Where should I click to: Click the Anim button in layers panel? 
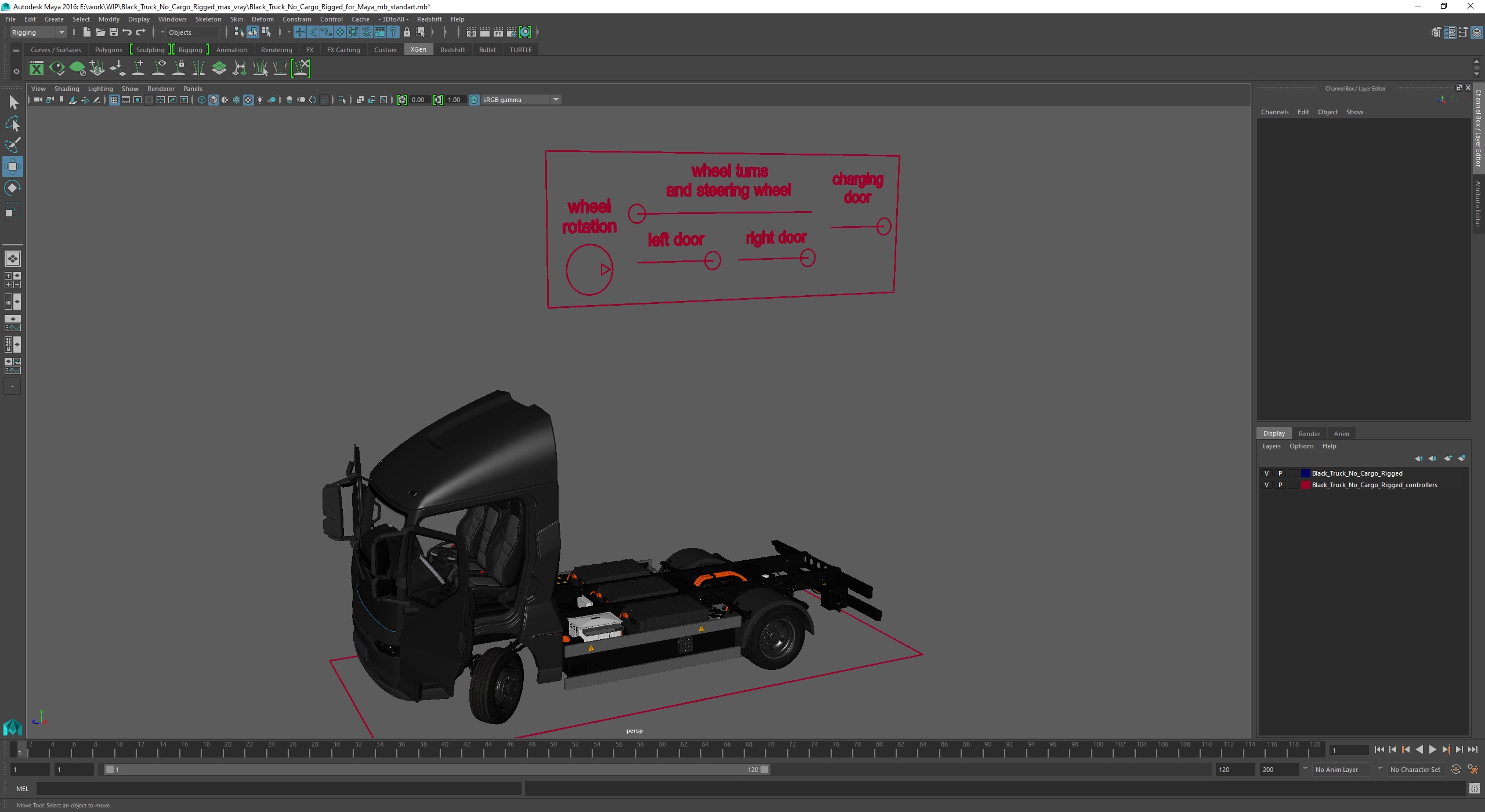click(x=1341, y=432)
